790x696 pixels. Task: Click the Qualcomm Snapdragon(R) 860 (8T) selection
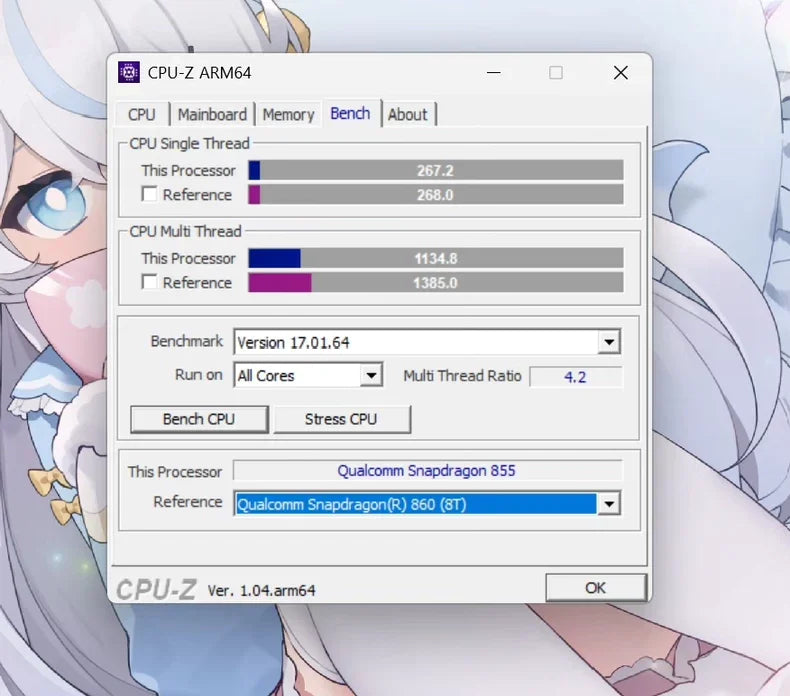(416, 504)
